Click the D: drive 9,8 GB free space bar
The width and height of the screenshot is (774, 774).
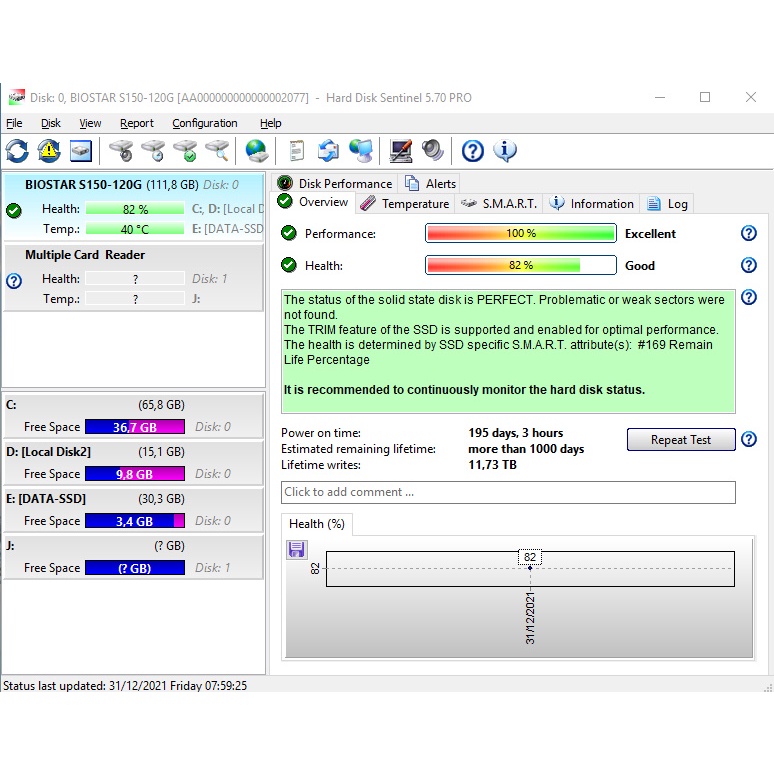pyautogui.click(x=135, y=474)
